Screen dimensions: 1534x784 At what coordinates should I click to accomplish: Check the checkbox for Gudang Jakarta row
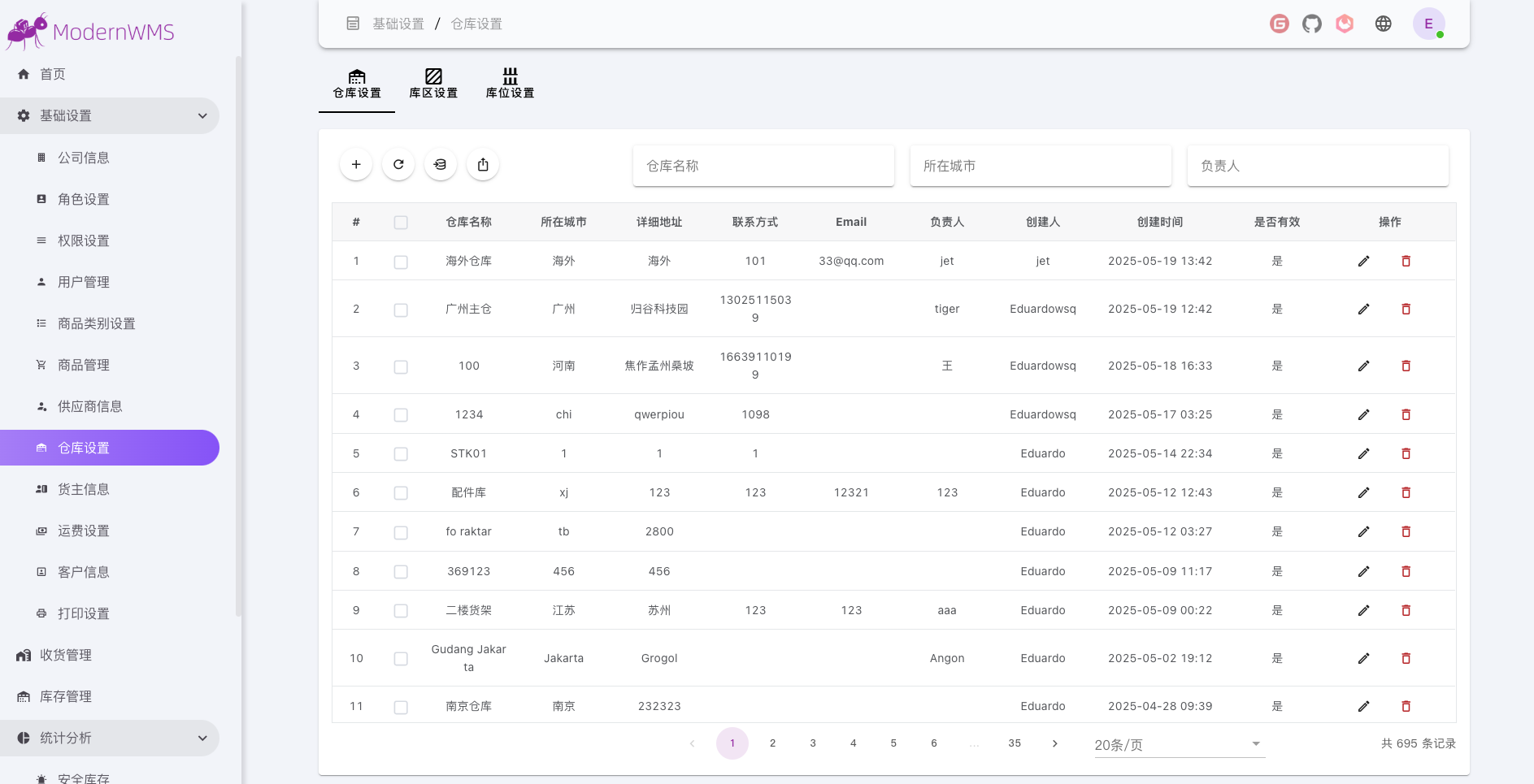(401, 658)
